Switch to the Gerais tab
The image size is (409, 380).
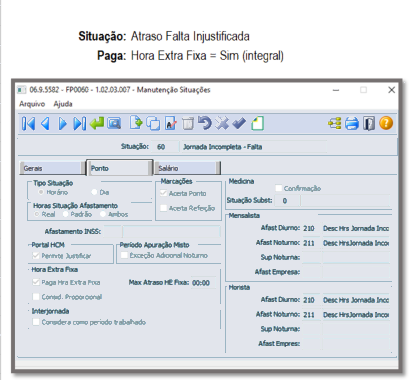click(x=53, y=168)
